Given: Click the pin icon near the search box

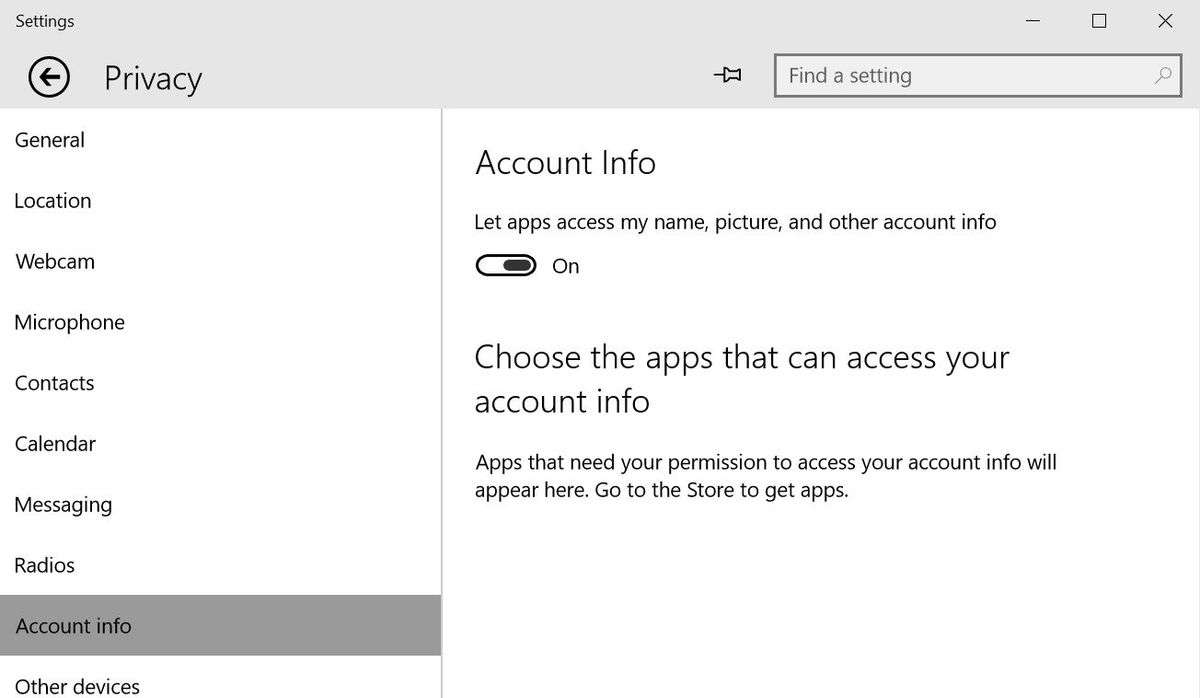Looking at the screenshot, I should [729, 75].
